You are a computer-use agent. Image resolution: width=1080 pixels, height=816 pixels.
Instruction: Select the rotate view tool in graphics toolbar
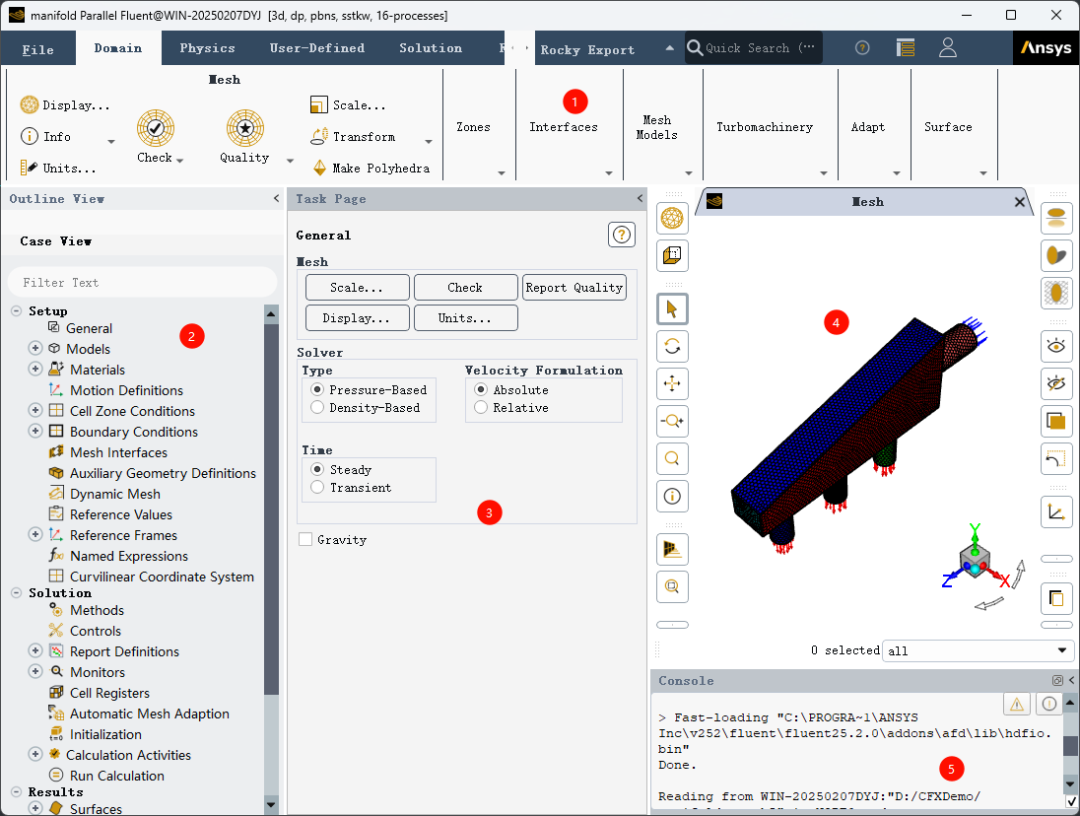coord(672,346)
